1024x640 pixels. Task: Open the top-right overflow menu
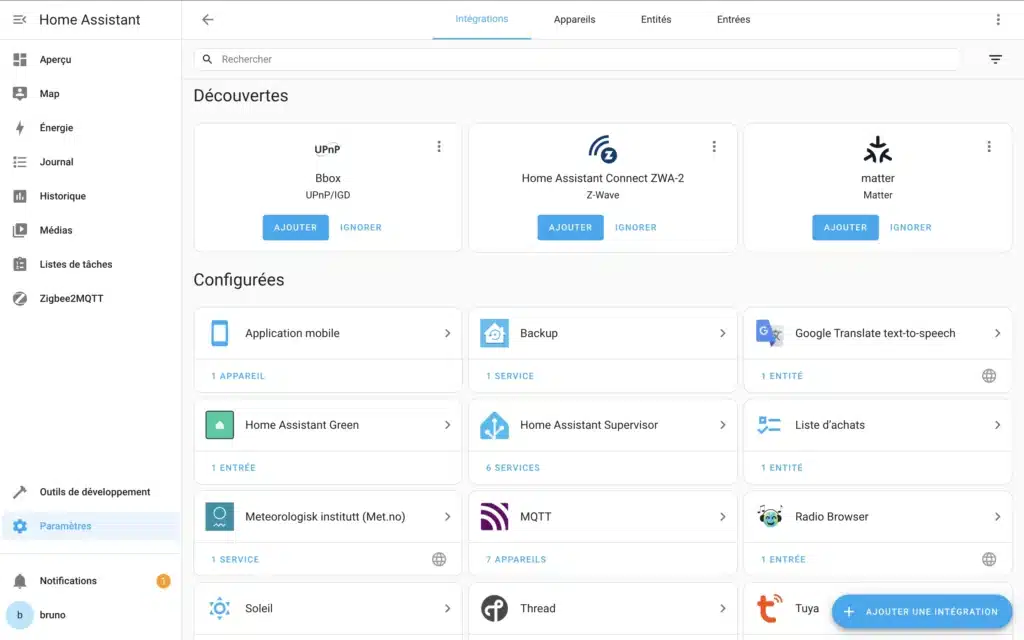pyautogui.click(x=998, y=20)
